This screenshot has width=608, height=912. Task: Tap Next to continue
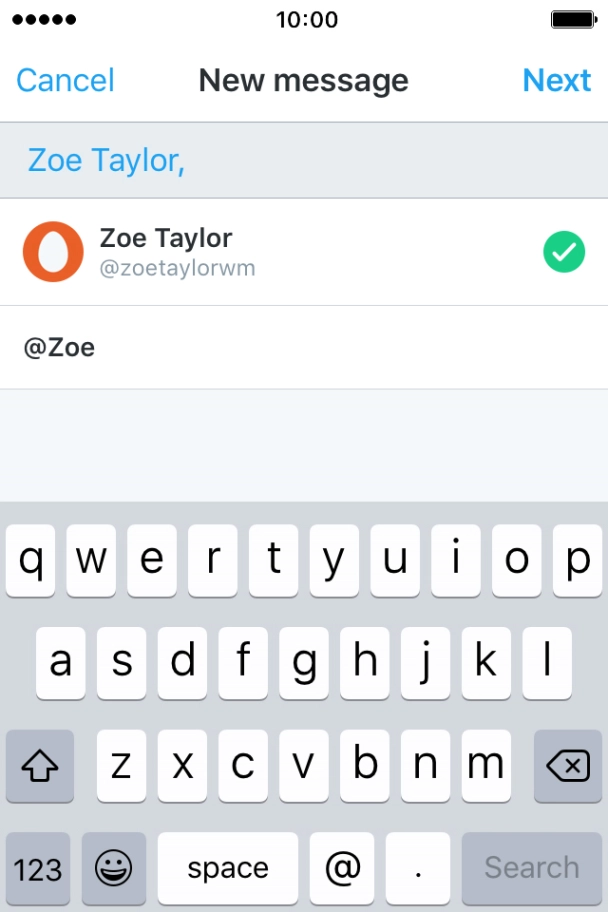coord(557,80)
